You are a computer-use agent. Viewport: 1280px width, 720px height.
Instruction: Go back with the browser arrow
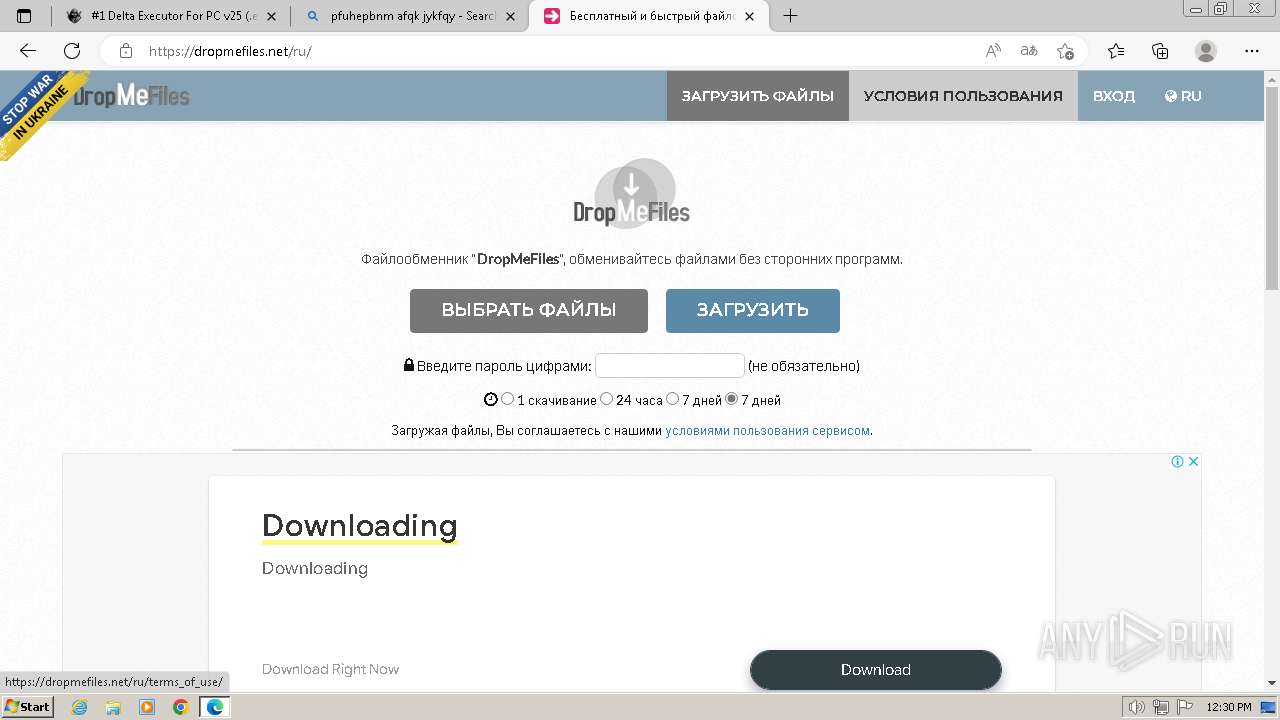(28, 51)
